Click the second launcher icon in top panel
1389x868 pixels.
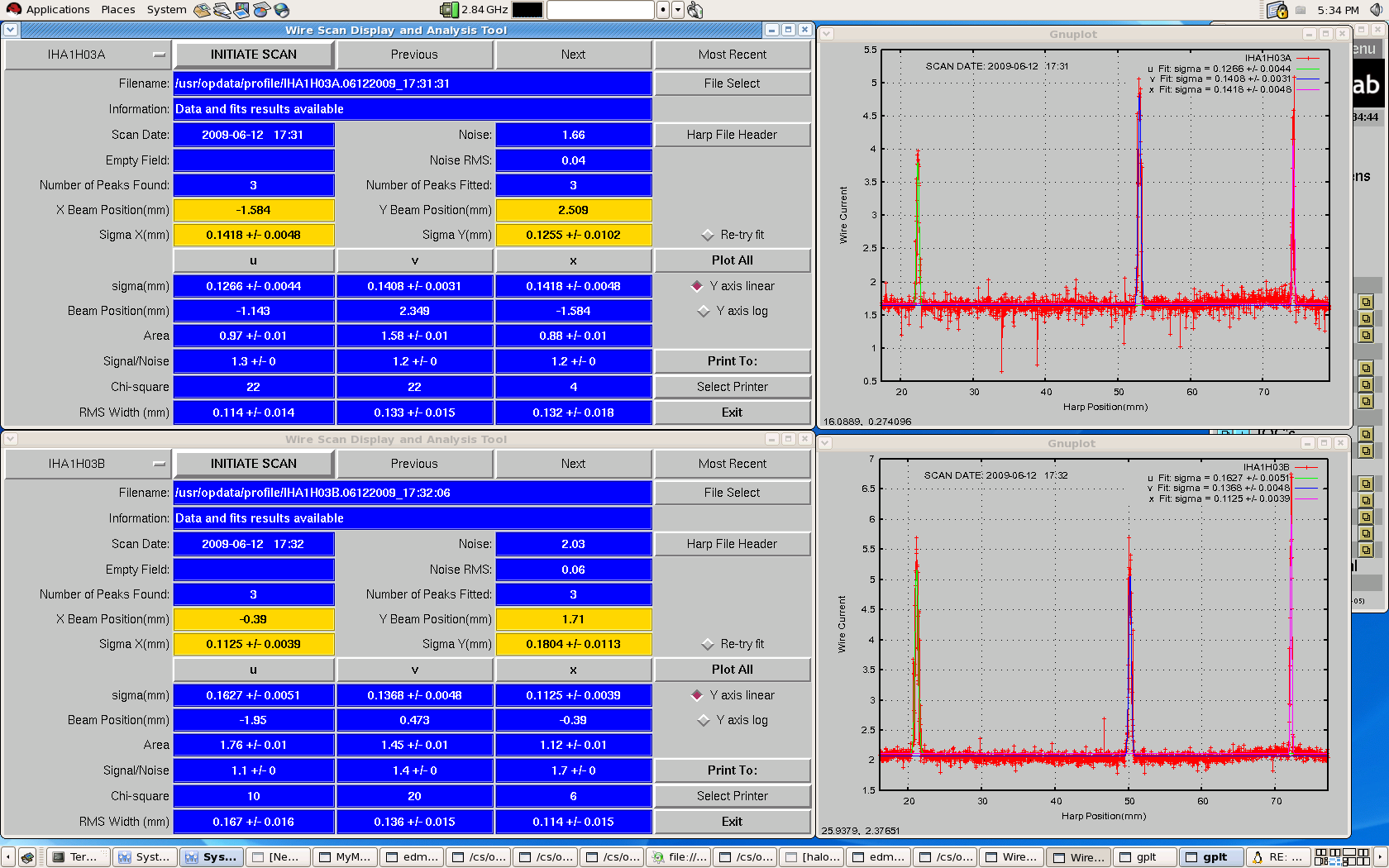tap(222, 10)
